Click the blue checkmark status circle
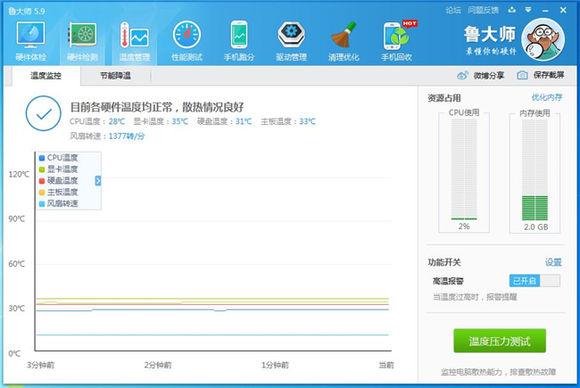The image size is (580, 388). (44, 113)
